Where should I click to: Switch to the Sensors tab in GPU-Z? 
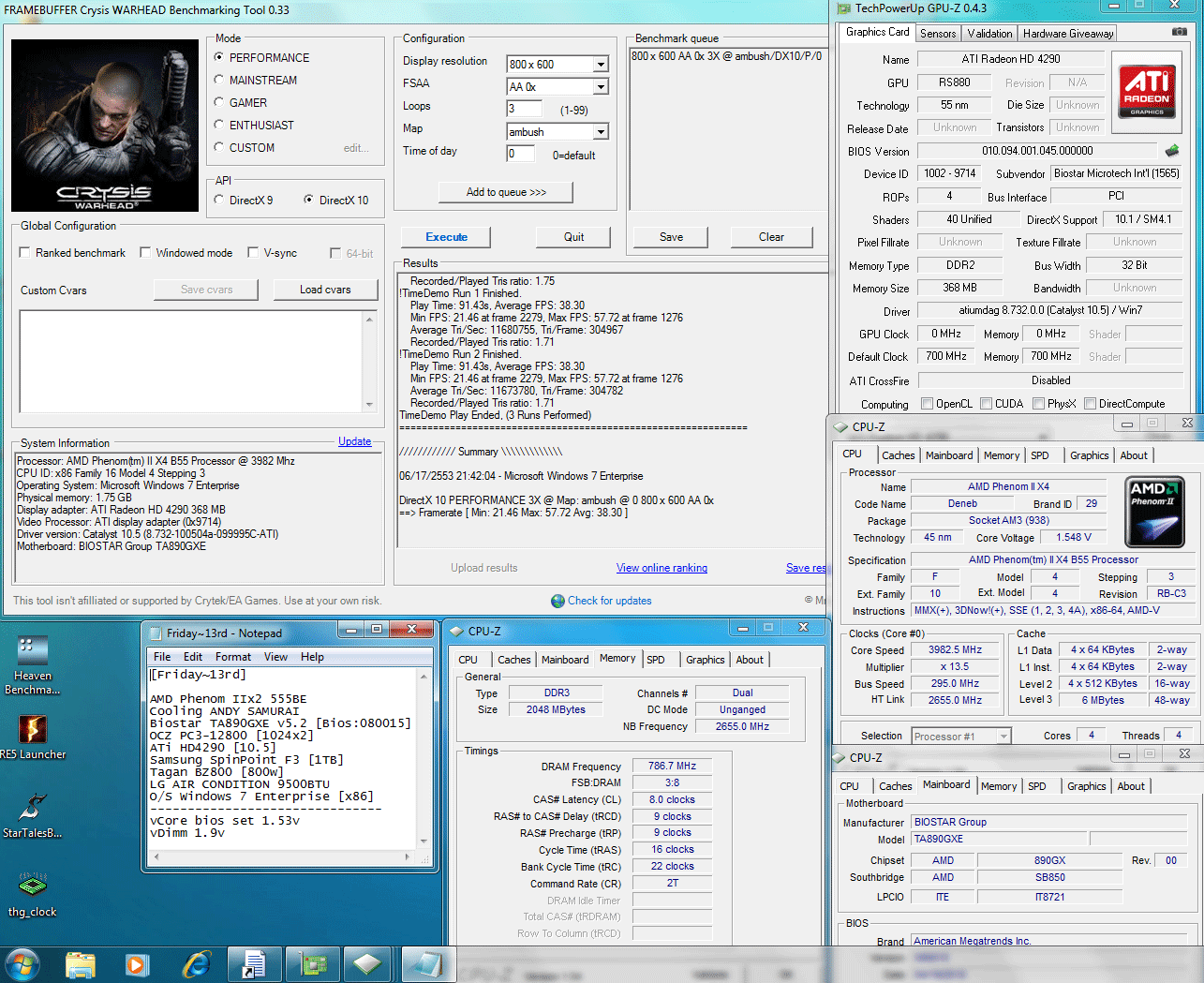pyautogui.click(x=938, y=34)
